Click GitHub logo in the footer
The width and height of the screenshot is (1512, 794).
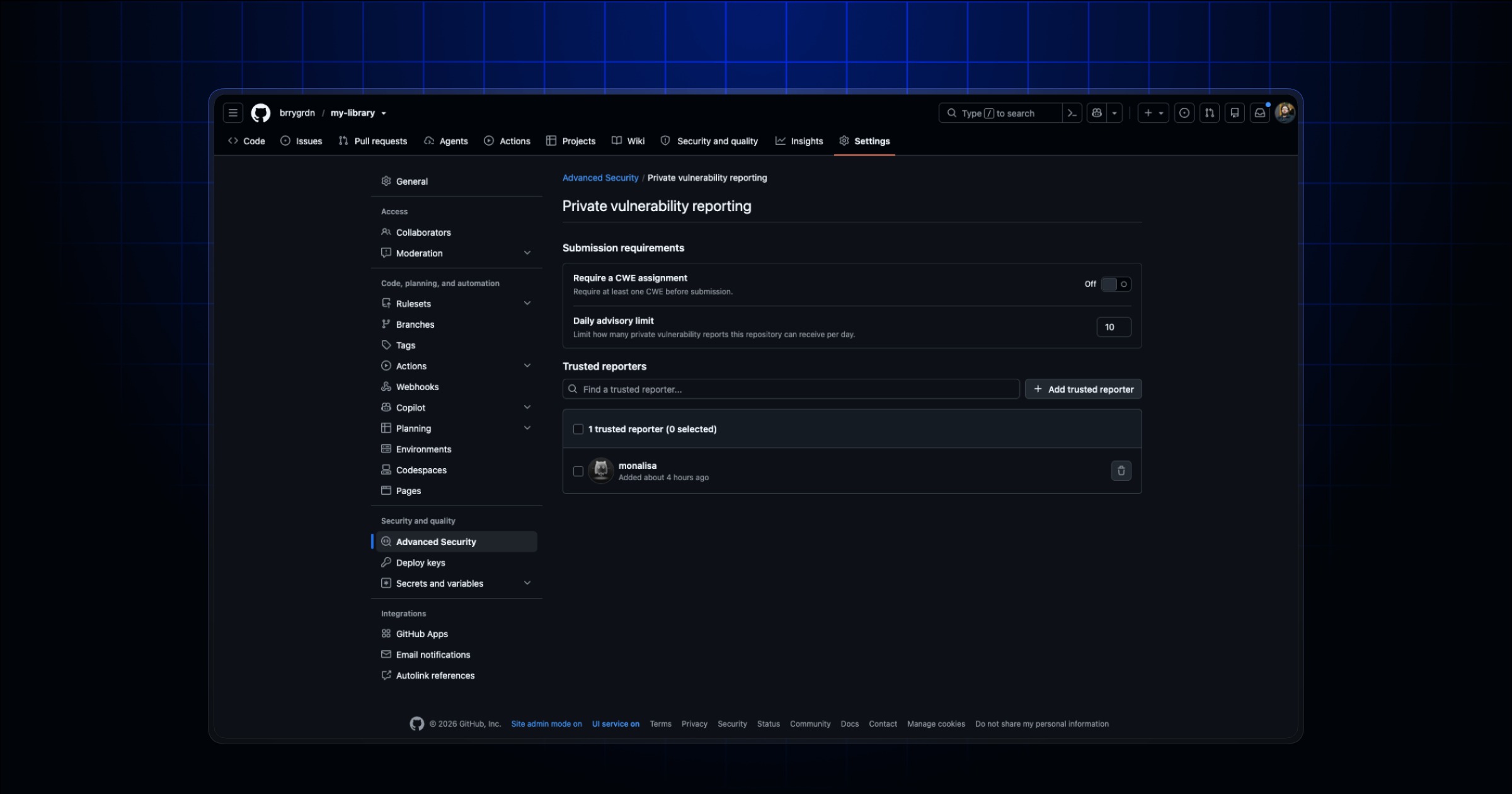(x=416, y=723)
